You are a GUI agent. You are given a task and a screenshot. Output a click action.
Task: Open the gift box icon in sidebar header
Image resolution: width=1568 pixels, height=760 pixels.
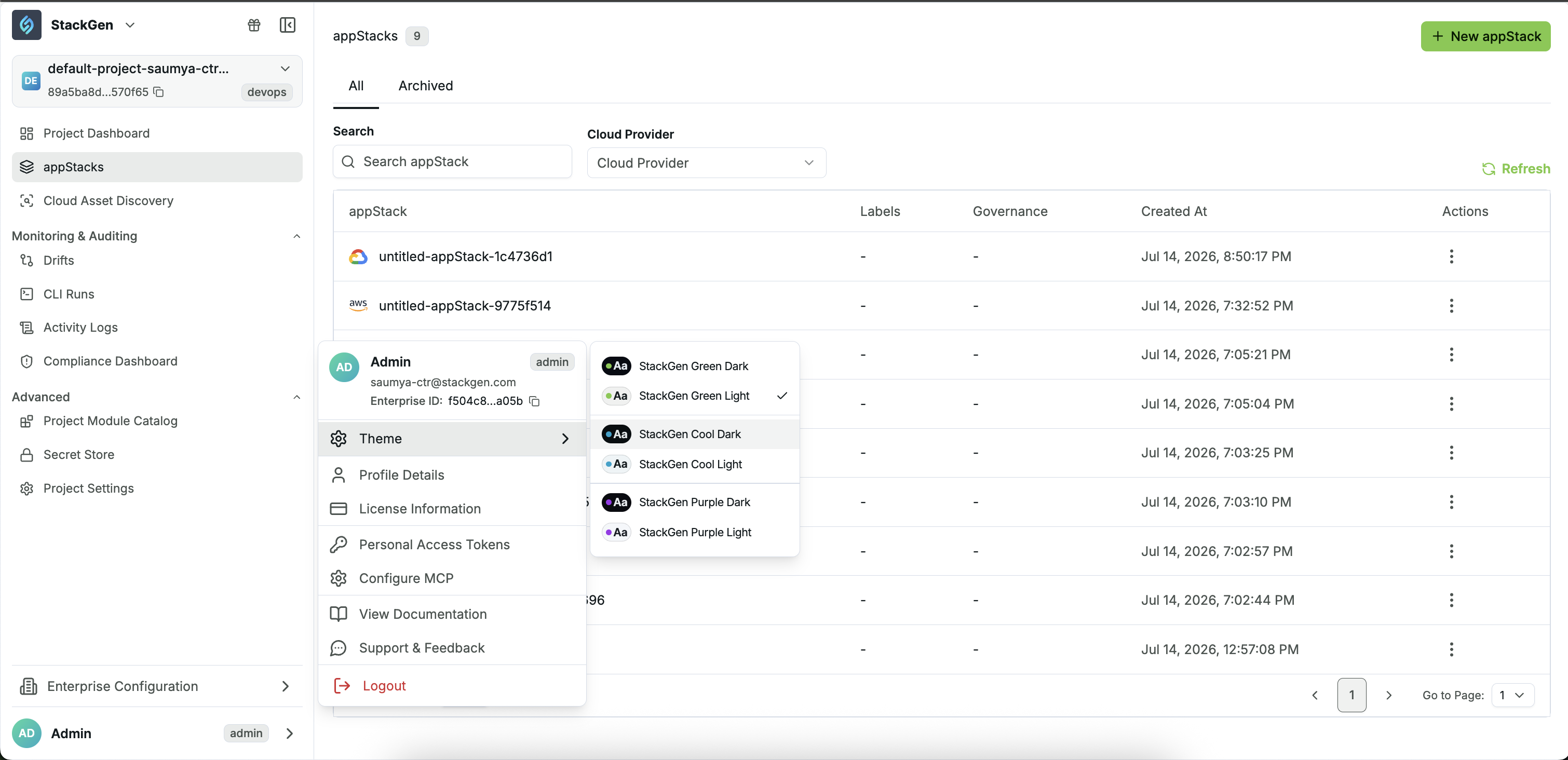[x=254, y=25]
